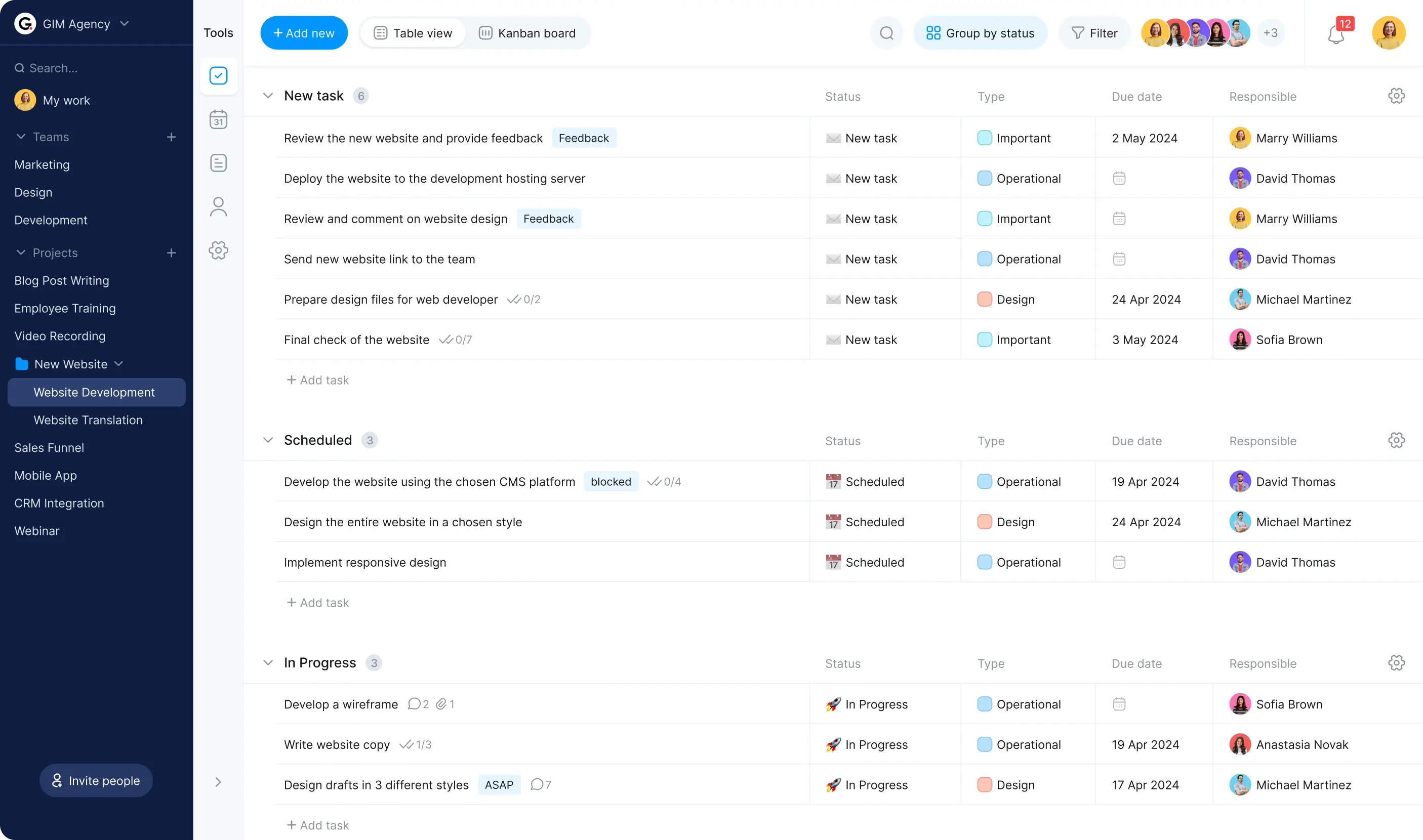Image resolution: width=1423 pixels, height=840 pixels.
Task: Click the search magnifier in the top bar
Action: (886, 33)
